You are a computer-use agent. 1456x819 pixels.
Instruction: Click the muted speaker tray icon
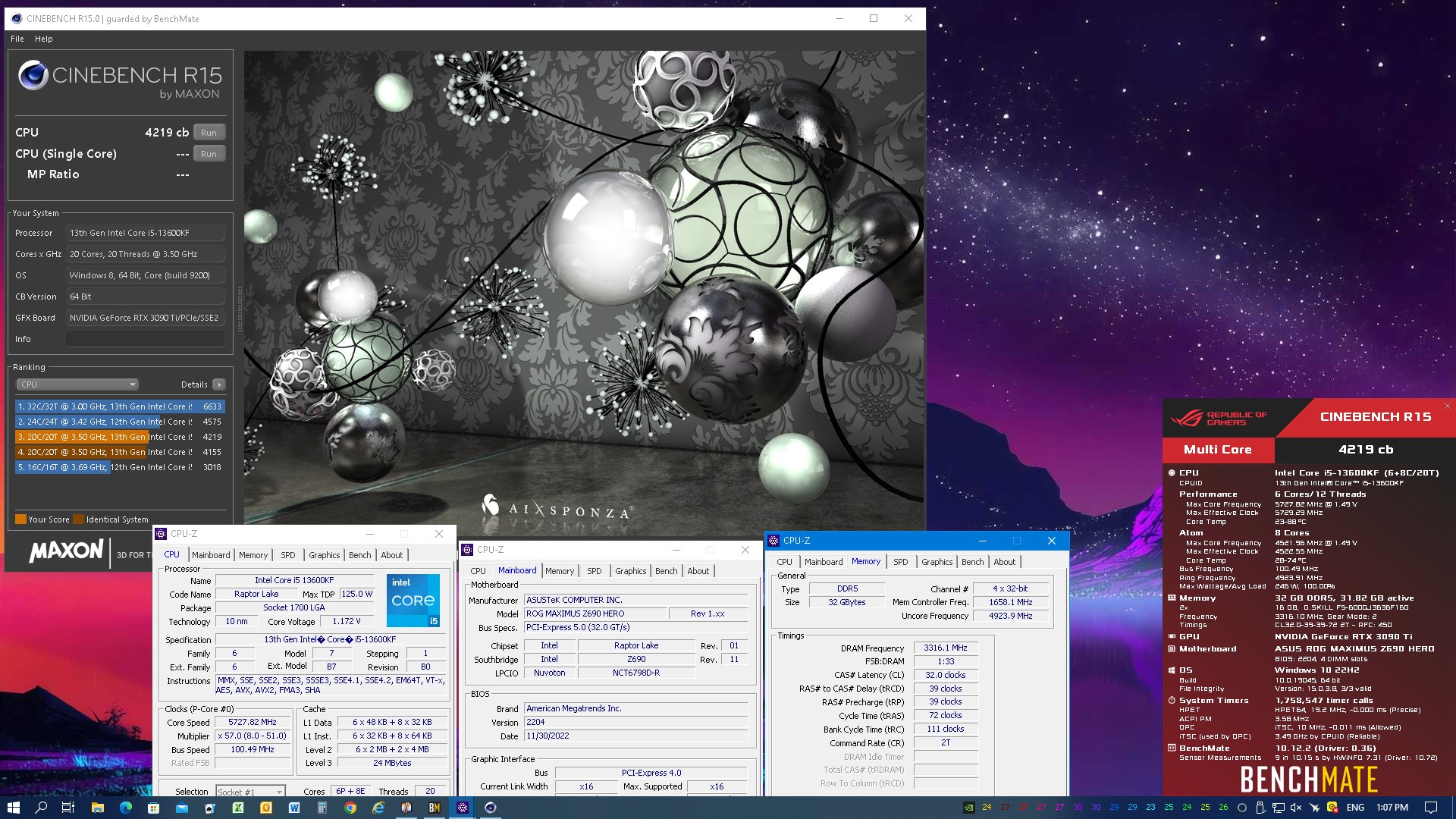click(x=1295, y=808)
